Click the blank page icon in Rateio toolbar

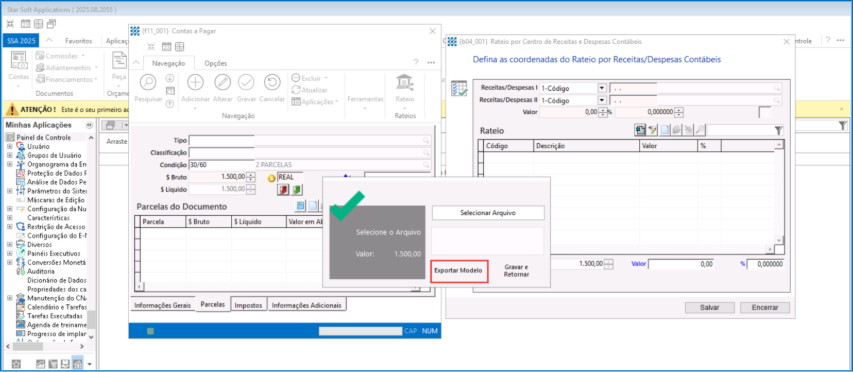[664, 130]
